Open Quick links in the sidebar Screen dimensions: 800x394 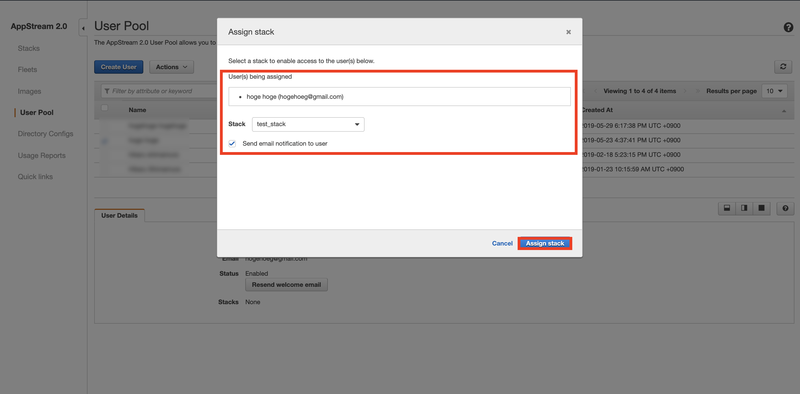pos(35,177)
